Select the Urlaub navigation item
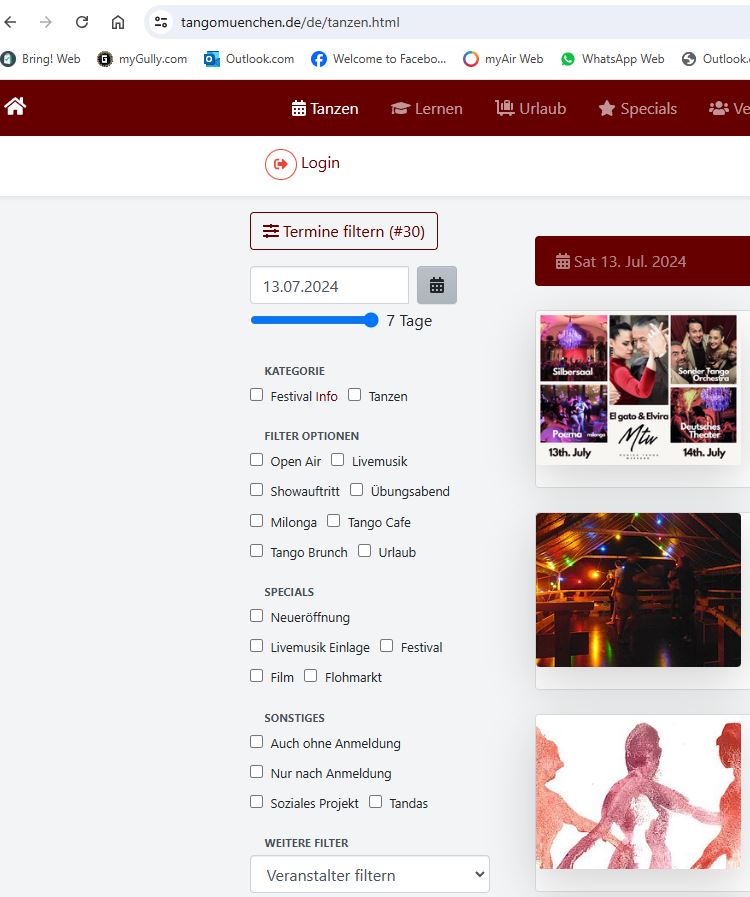The height and width of the screenshot is (897, 750). coord(531,108)
